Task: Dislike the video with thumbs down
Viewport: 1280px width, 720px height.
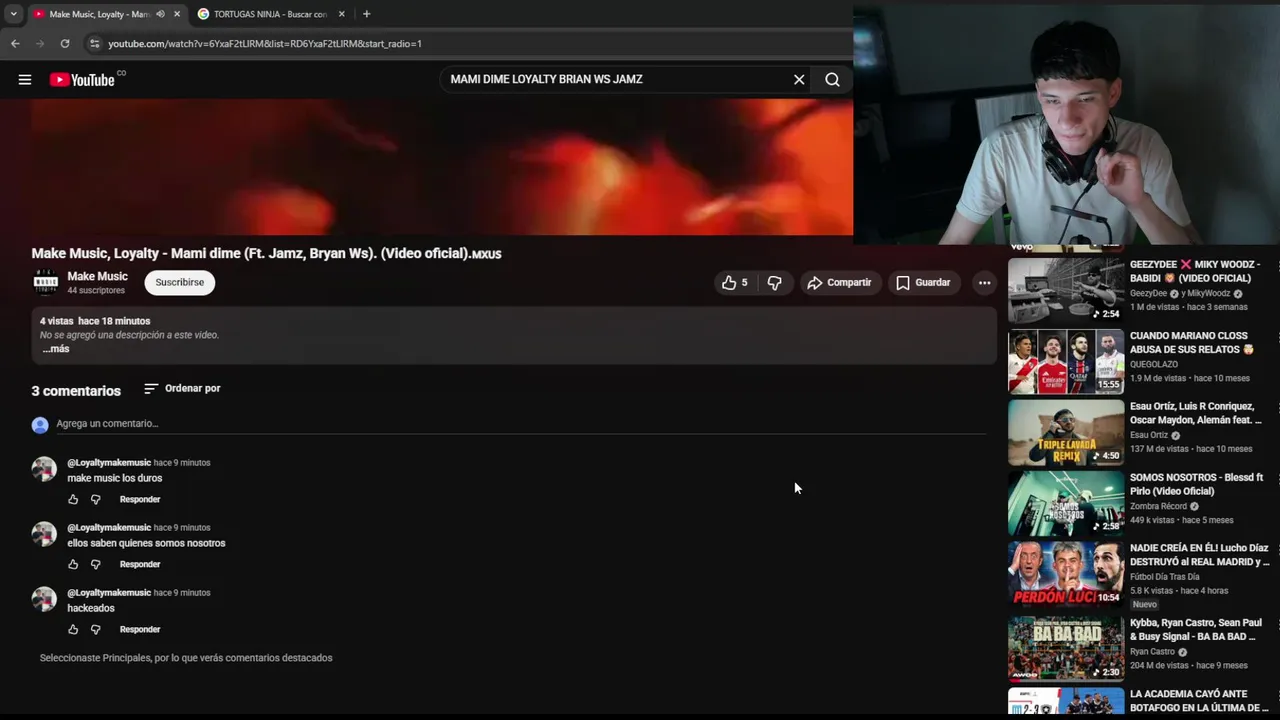Action: (x=774, y=283)
